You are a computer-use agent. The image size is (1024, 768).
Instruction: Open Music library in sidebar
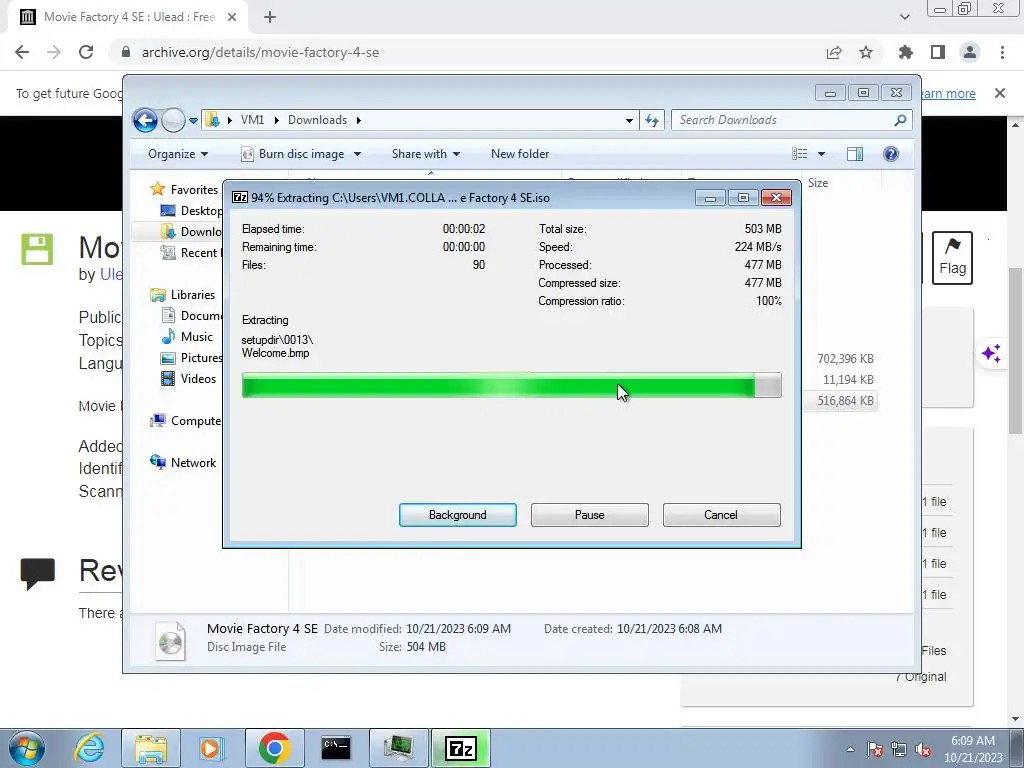pos(197,336)
